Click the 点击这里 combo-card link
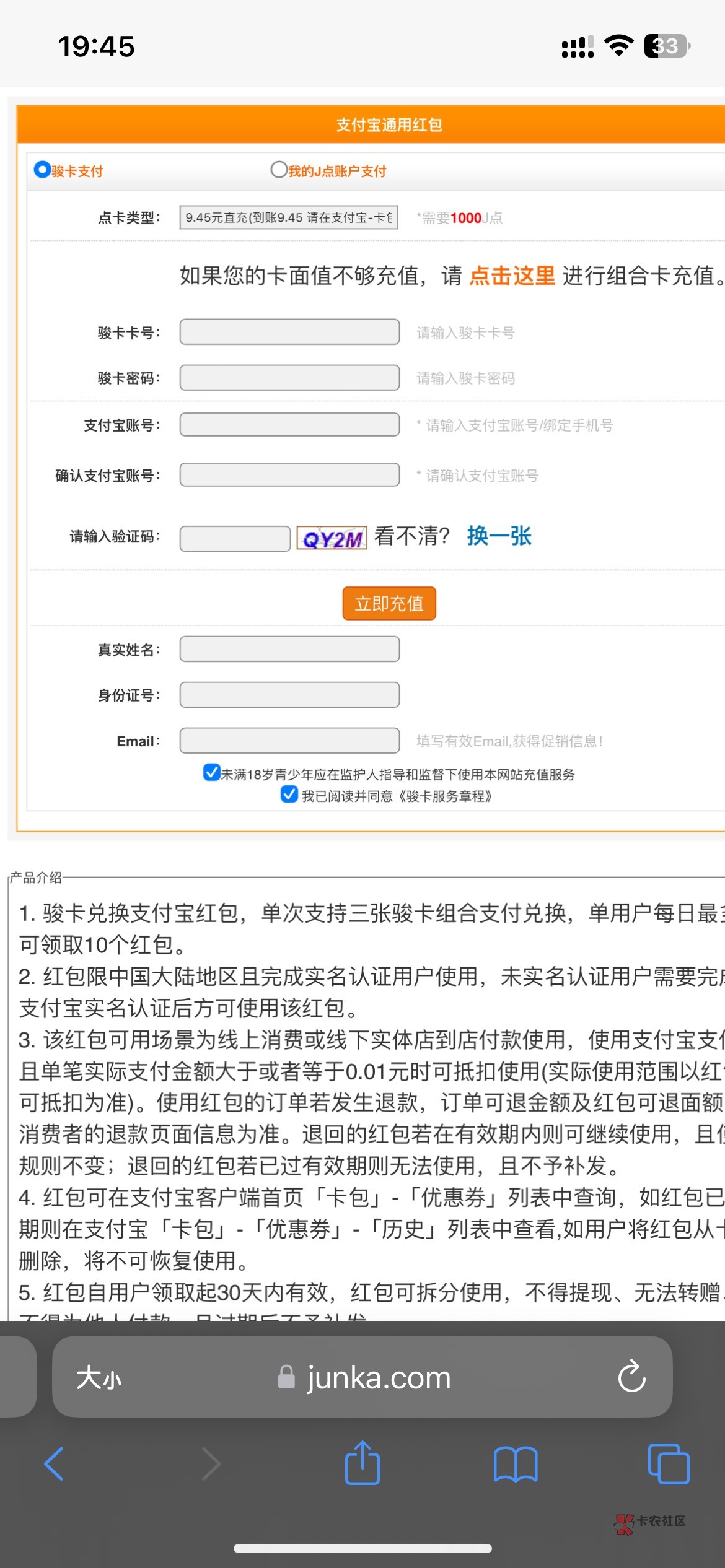 pyautogui.click(x=512, y=276)
